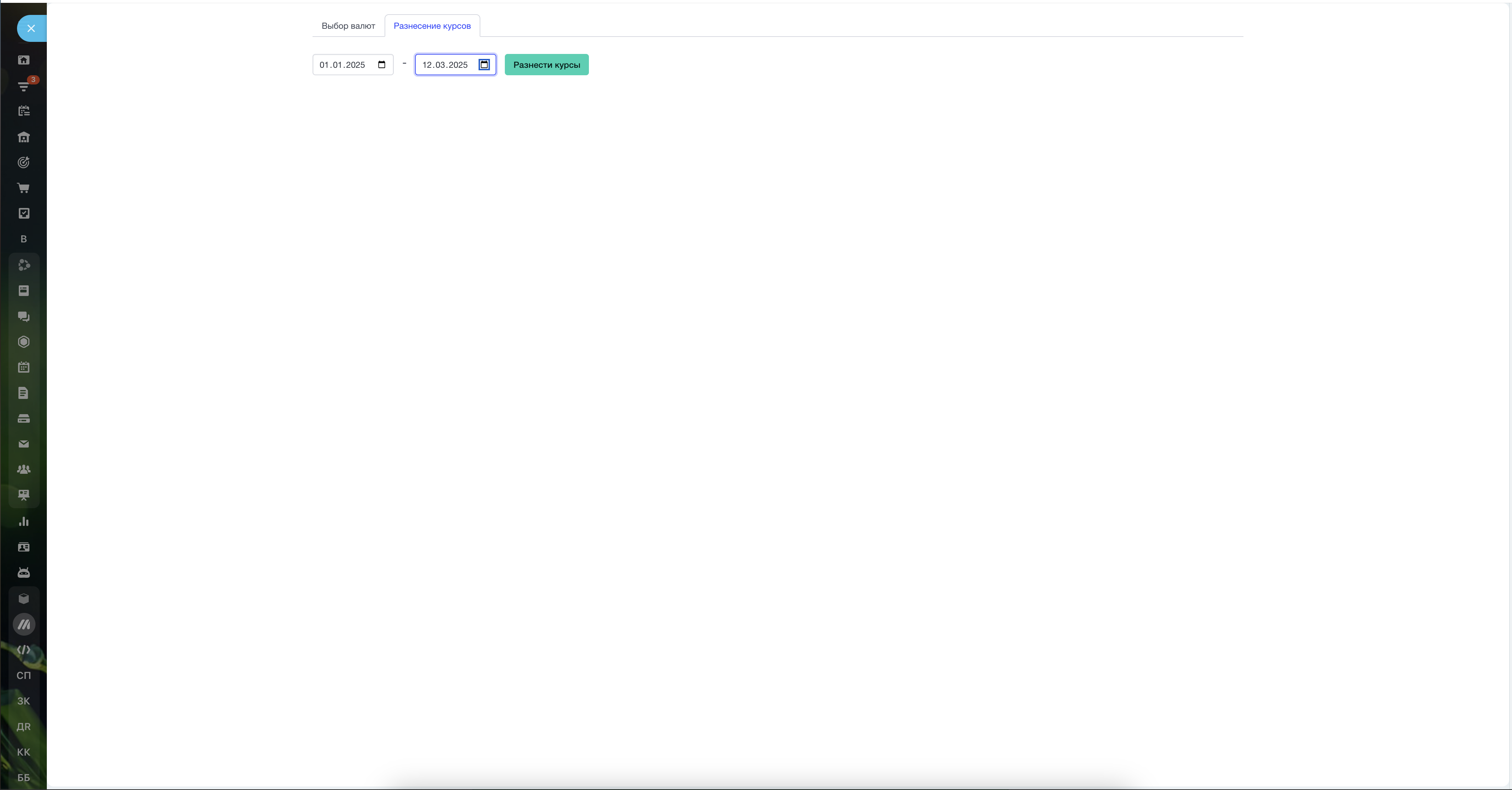Open the home page sidebar icon
Image resolution: width=1512 pixels, height=790 pixels.
(x=23, y=60)
